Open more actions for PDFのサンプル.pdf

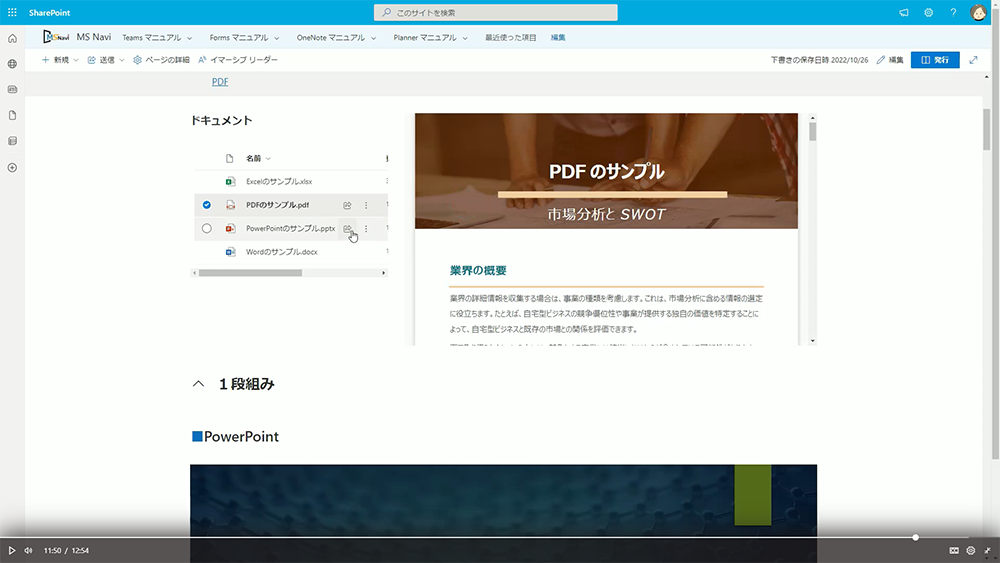(366, 205)
